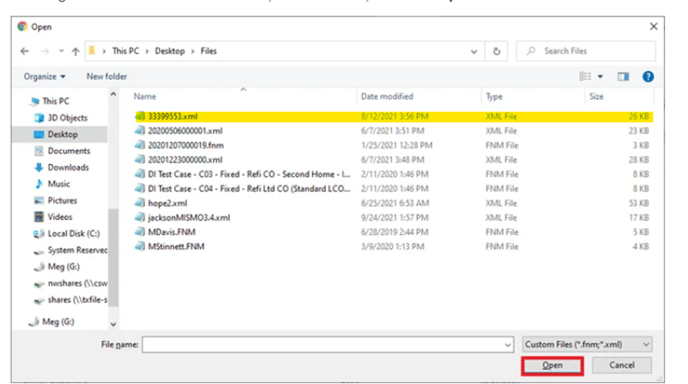The width and height of the screenshot is (688, 384).
Task: Open the recent locations dropdown arrow
Action: 61,51
